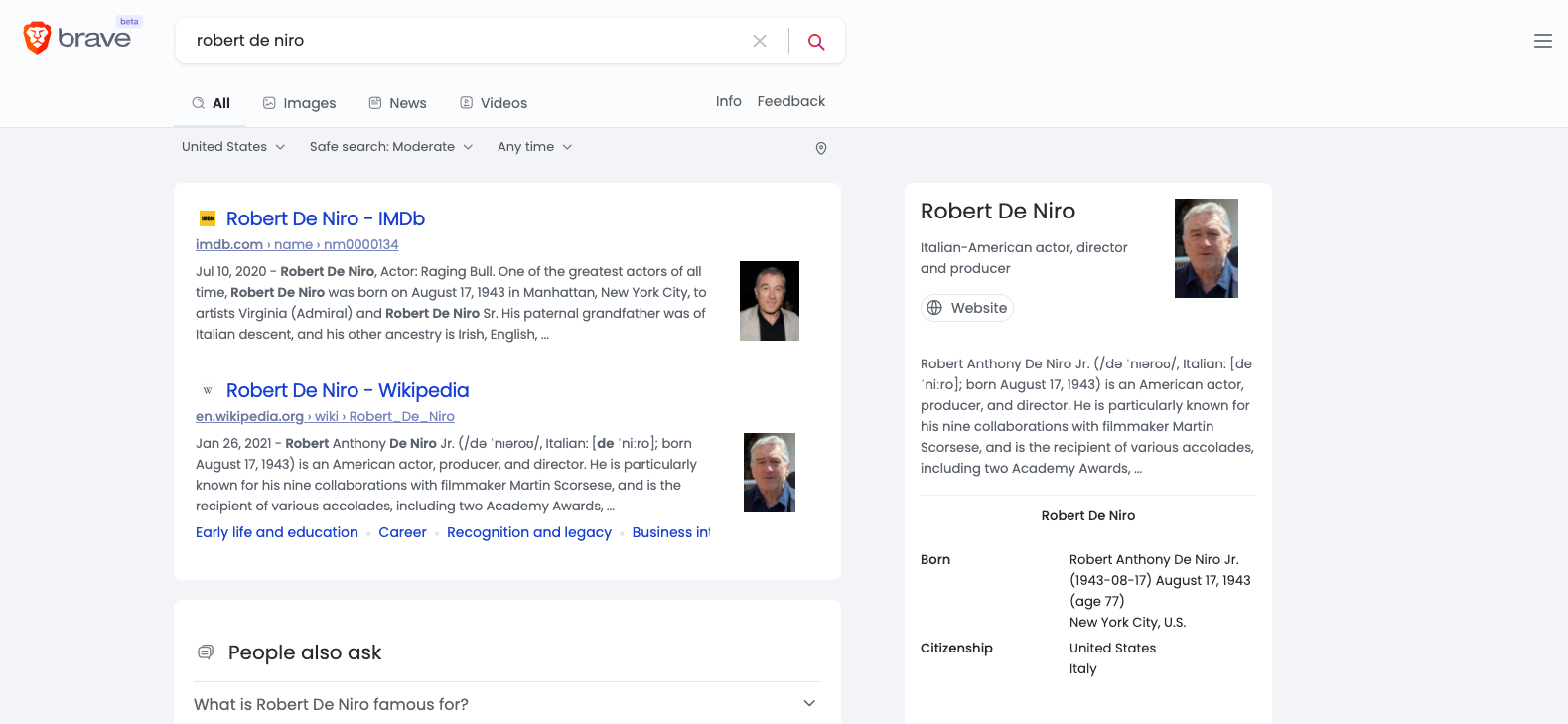
Task: Open Early life and education sublink
Action: pos(277,532)
